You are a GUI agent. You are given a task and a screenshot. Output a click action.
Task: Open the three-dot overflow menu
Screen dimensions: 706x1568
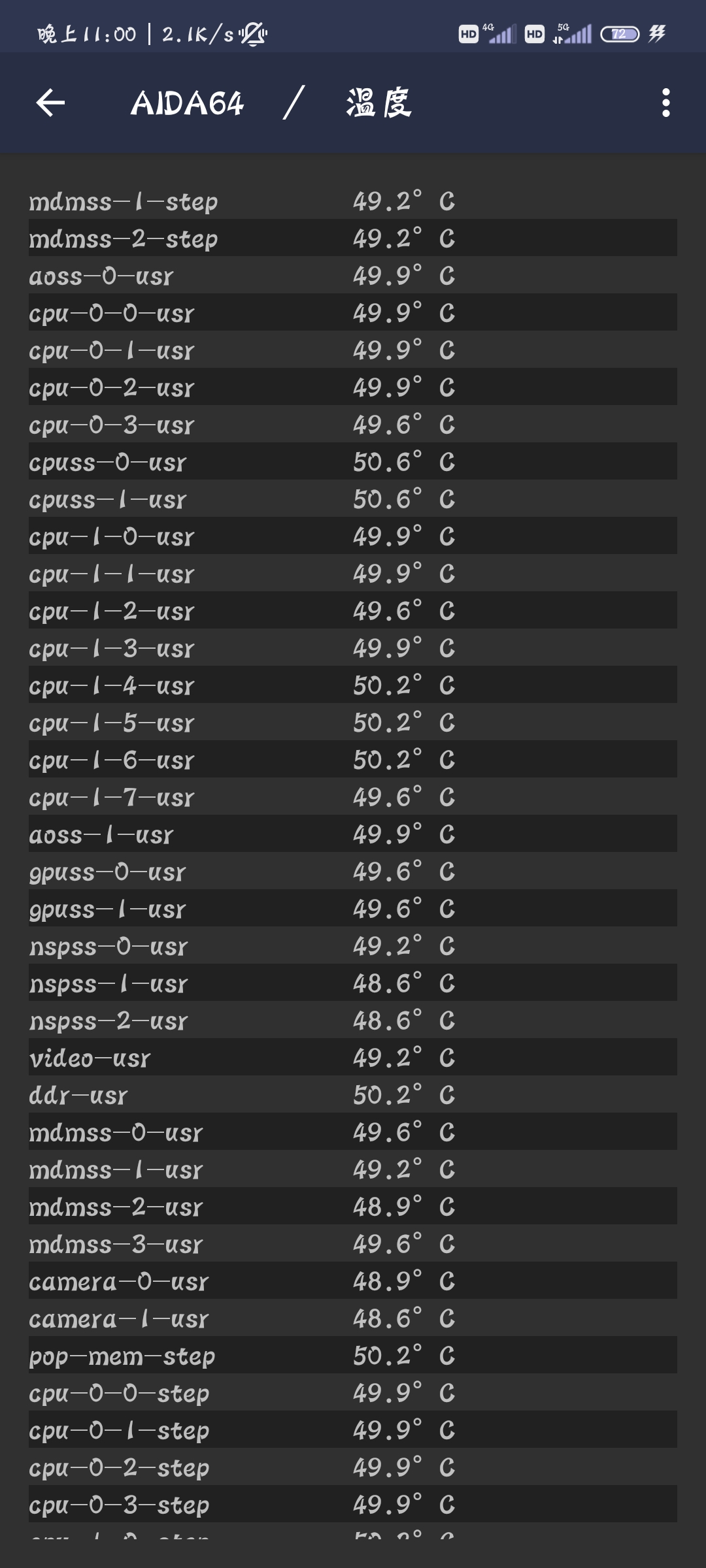click(665, 103)
